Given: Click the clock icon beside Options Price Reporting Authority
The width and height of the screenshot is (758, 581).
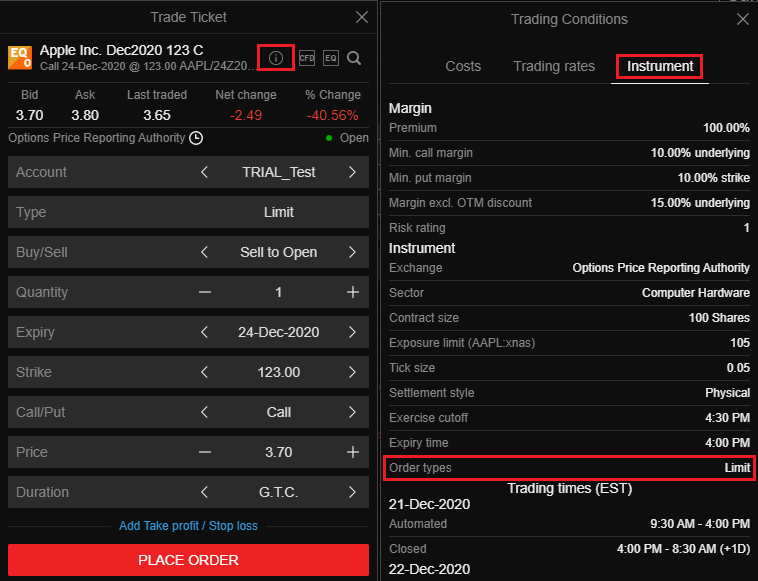Looking at the screenshot, I should [x=196, y=138].
